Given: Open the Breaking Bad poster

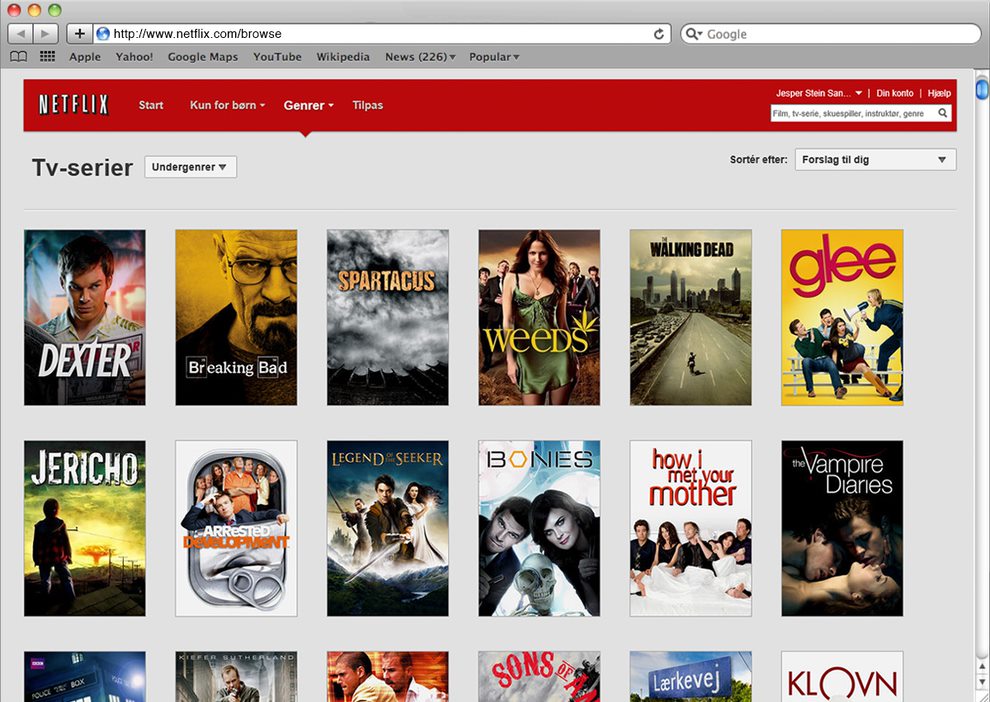Looking at the screenshot, I should point(236,318).
